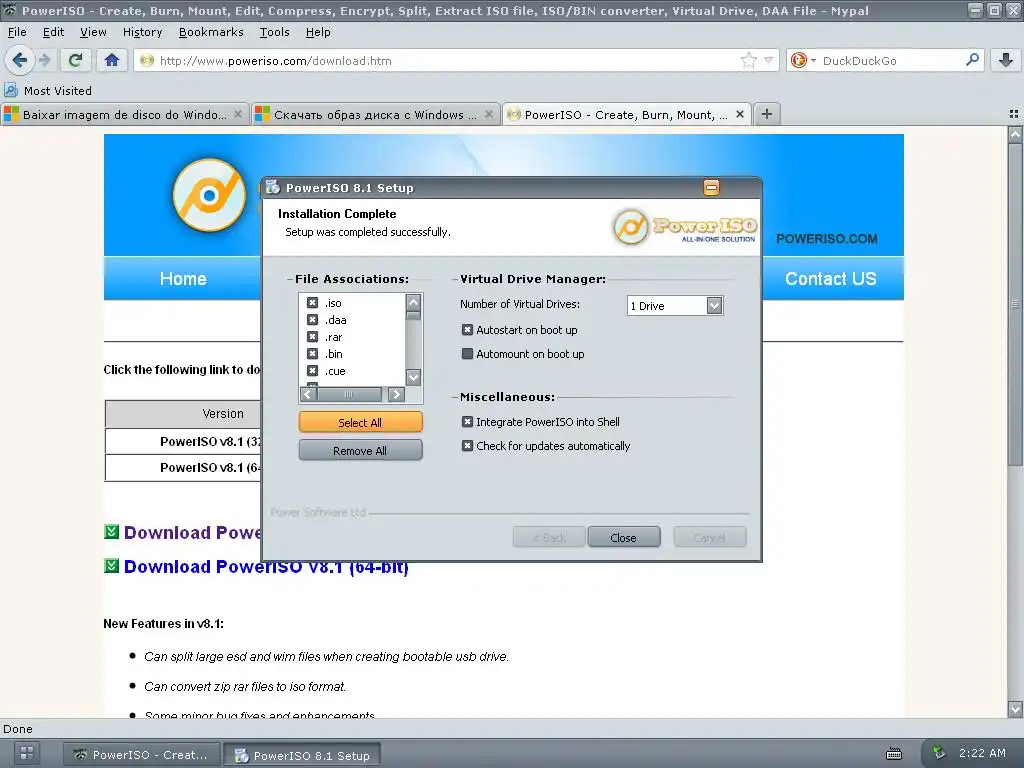The height and width of the screenshot is (768, 1024).
Task: Uncheck the .rar file association
Action: click(312, 337)
